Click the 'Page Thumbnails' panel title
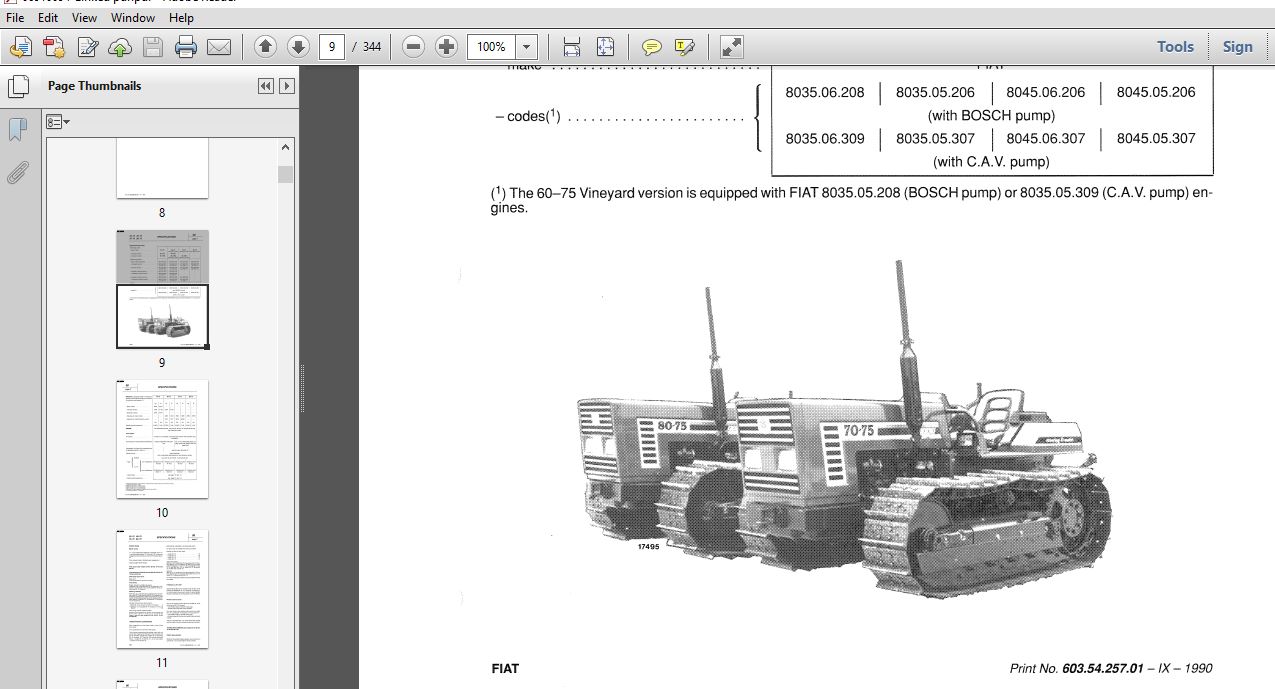This screenshot has width=1275, height=689. point(94,86)
